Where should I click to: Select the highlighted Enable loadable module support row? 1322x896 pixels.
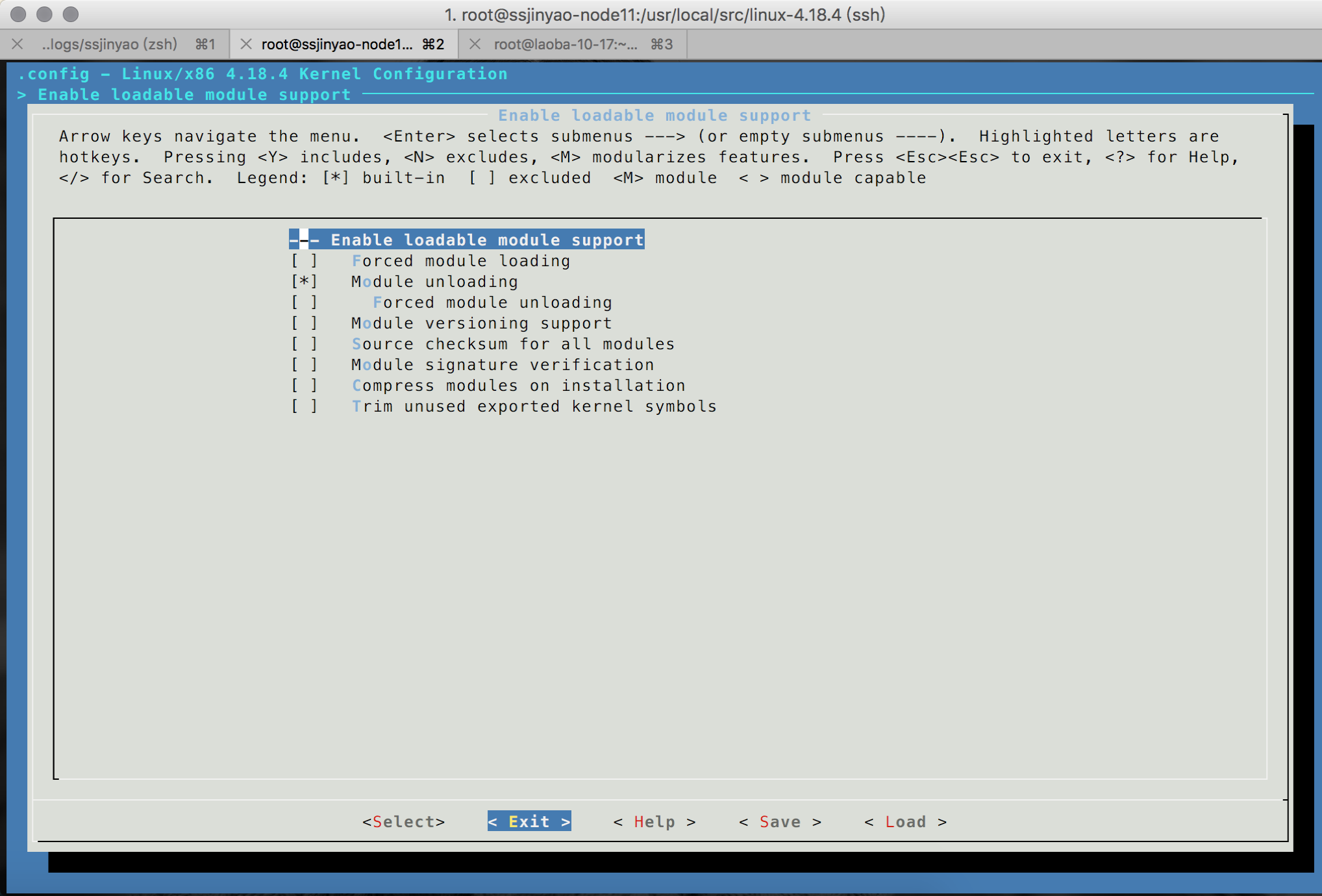click(467, 240)
